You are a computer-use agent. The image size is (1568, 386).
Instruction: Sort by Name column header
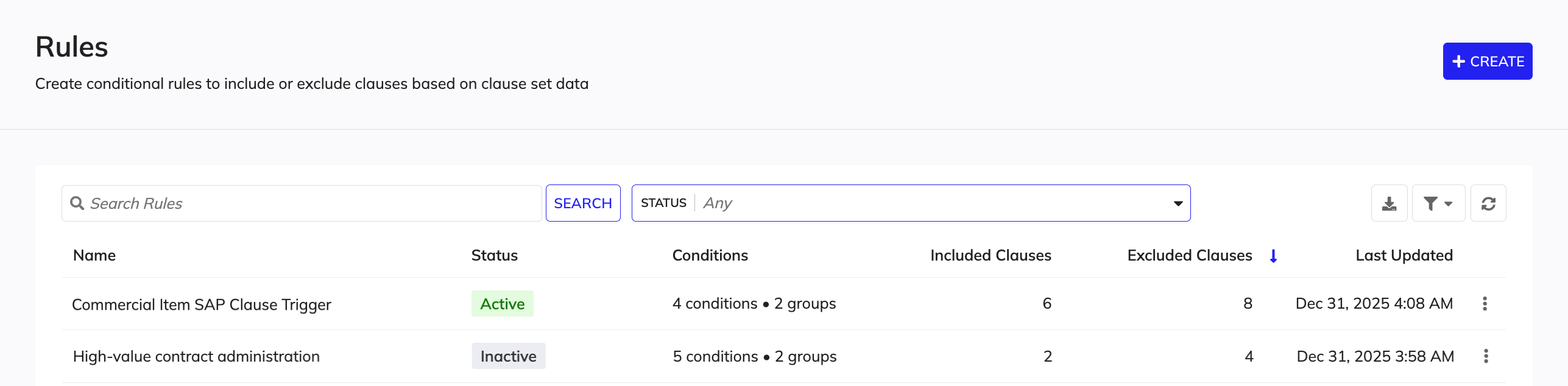[x=94, y=255]
